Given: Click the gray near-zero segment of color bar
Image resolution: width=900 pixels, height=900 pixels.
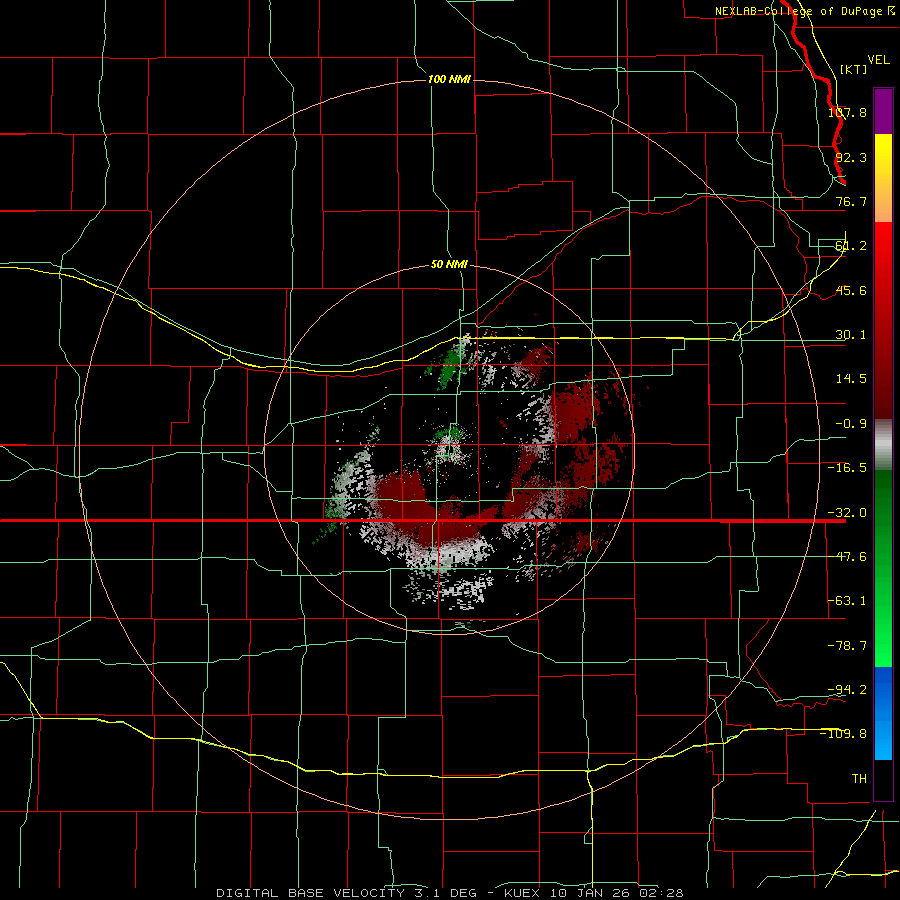Looking at the screenshot, I should click(883, 445).
